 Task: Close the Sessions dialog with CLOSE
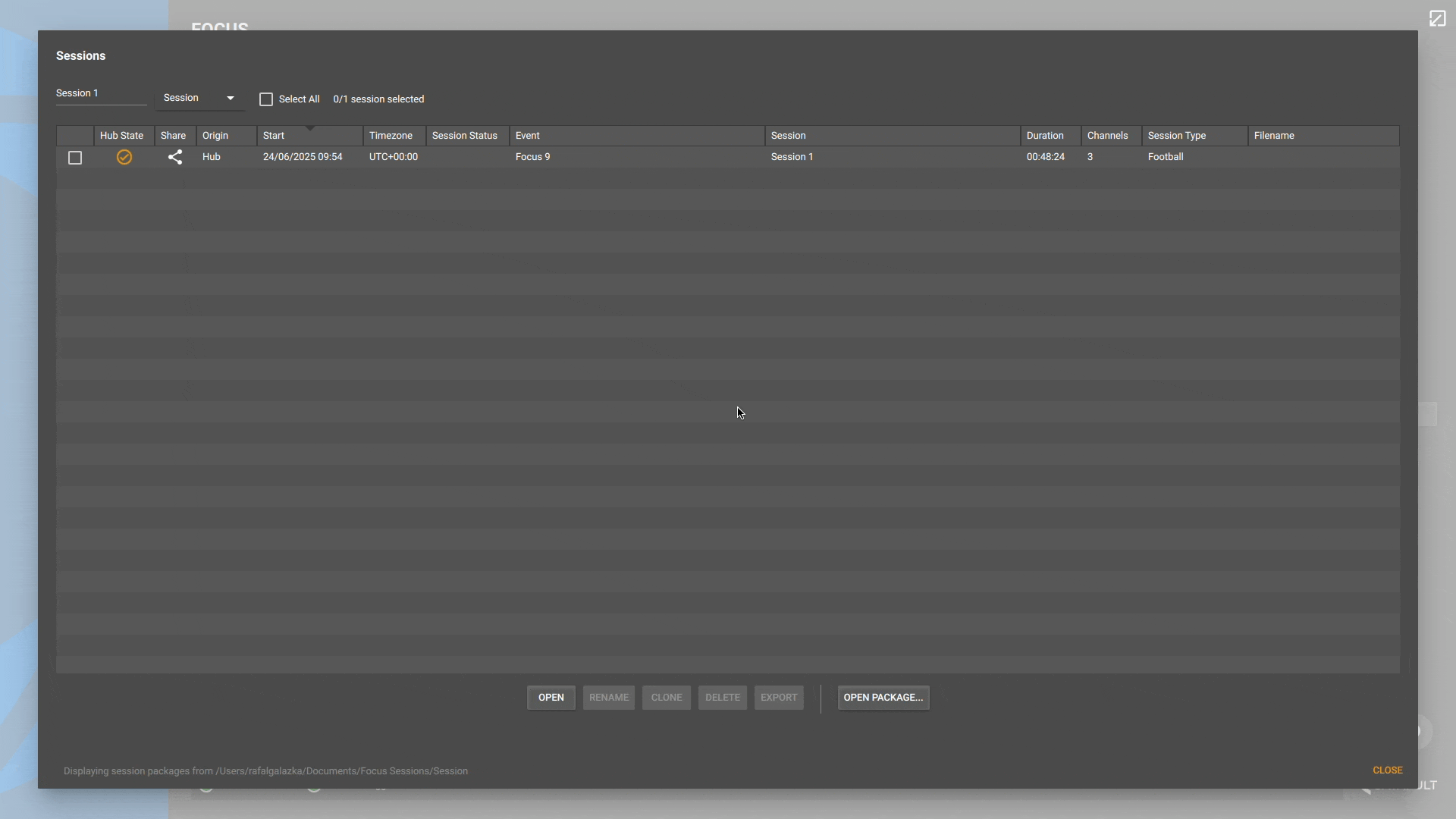(1388, 770)
